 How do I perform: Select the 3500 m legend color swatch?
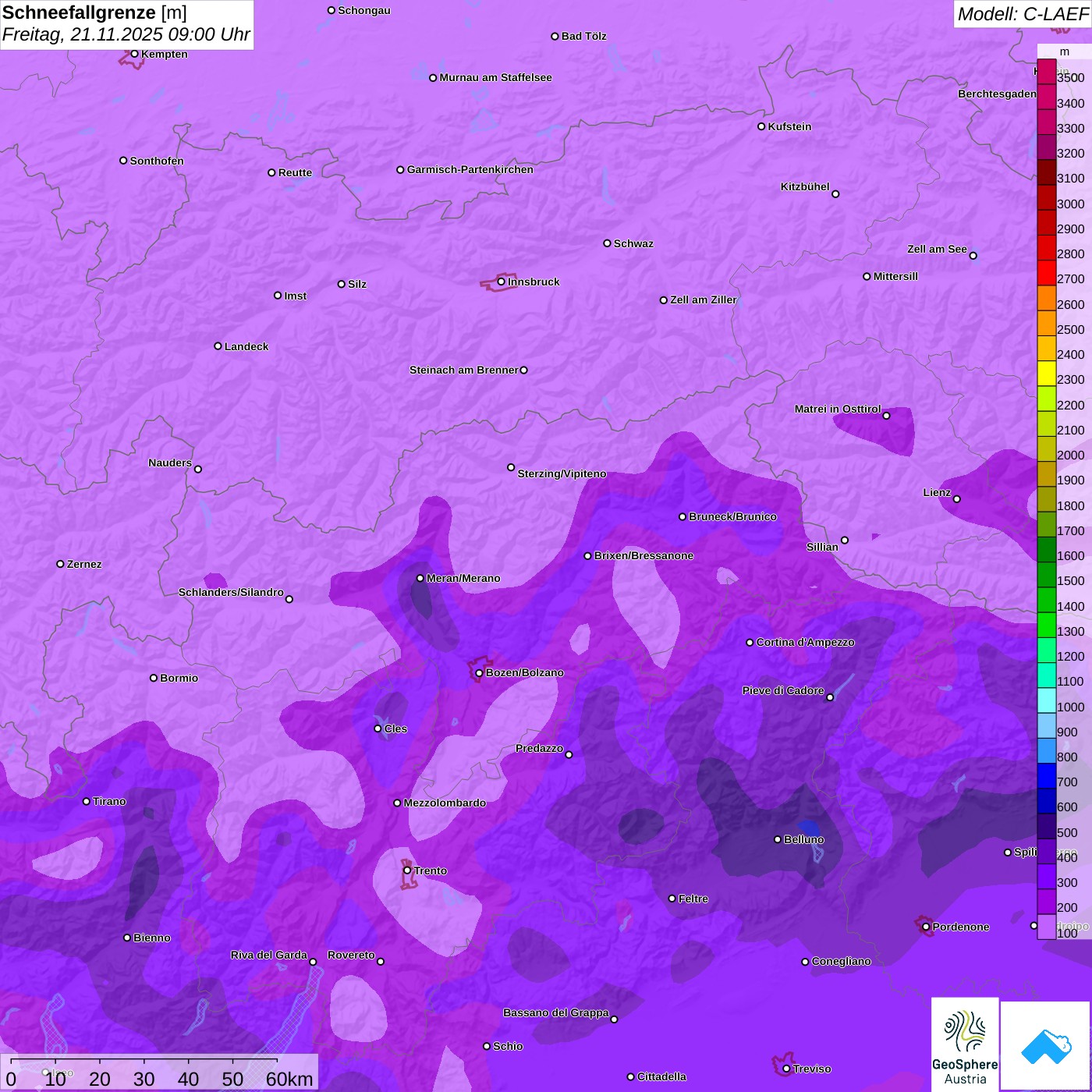(1047, 72)
